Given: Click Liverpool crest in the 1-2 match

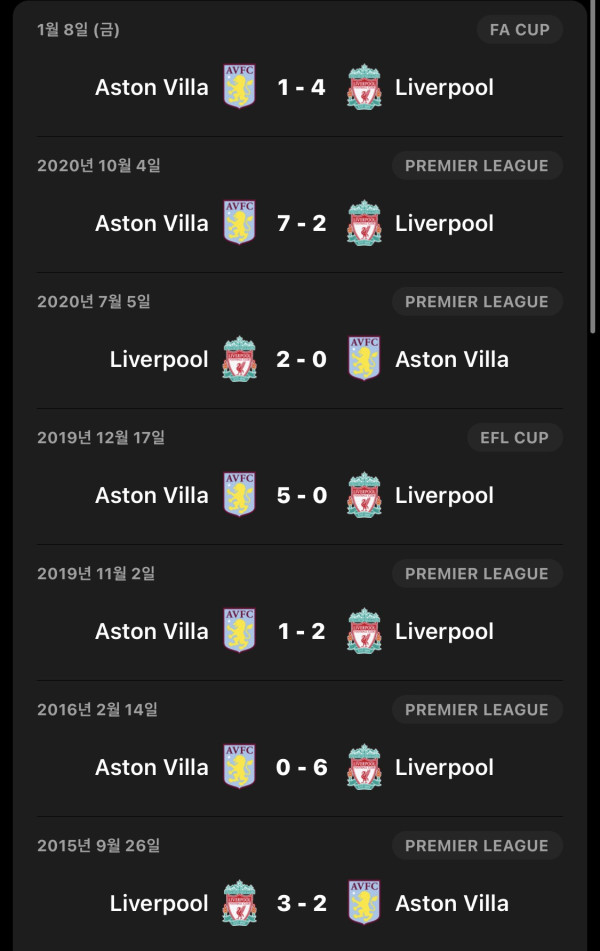Looking at the screenshot, I should [x=364, y=631].
